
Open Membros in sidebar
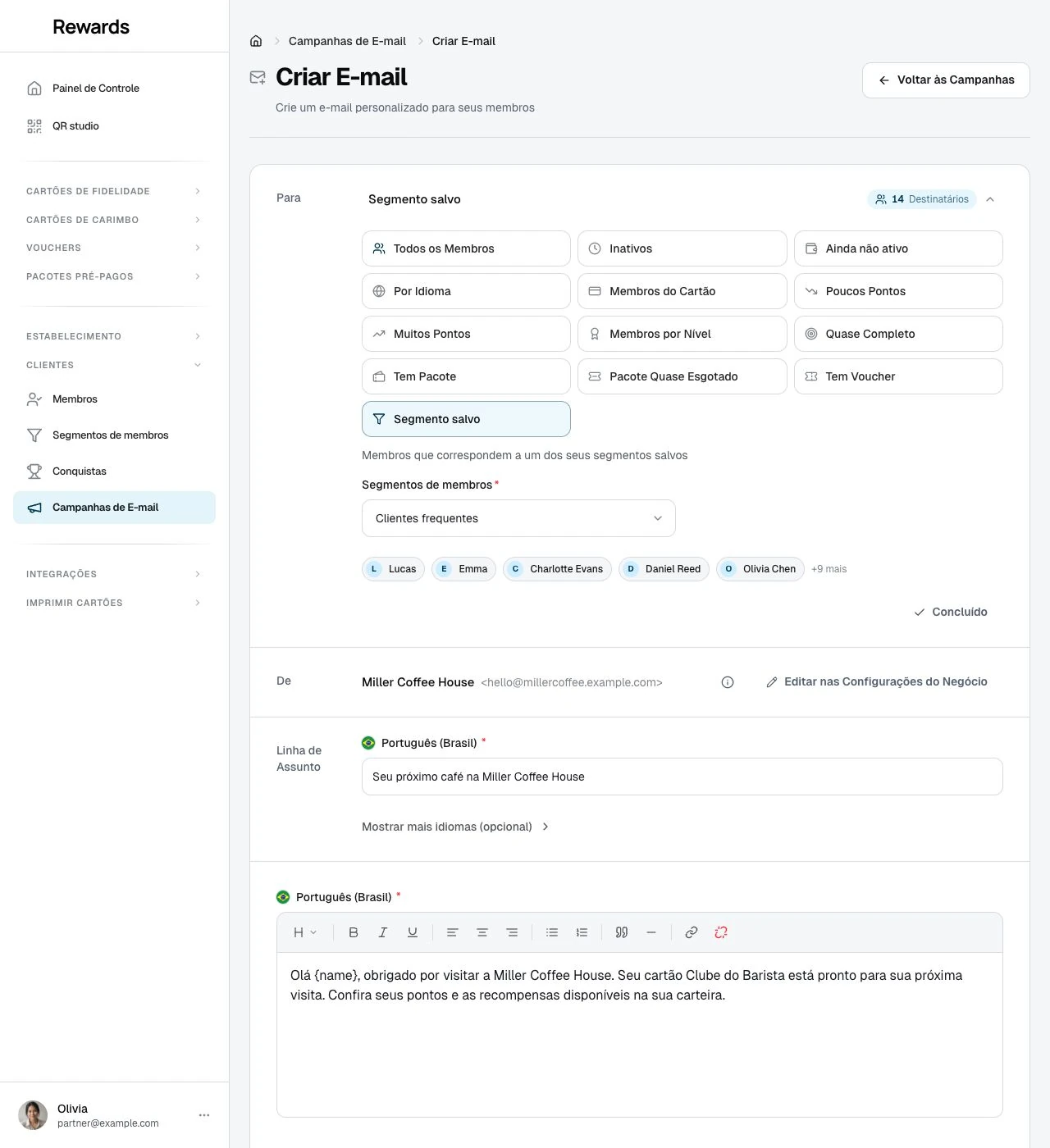click(114, 399)
